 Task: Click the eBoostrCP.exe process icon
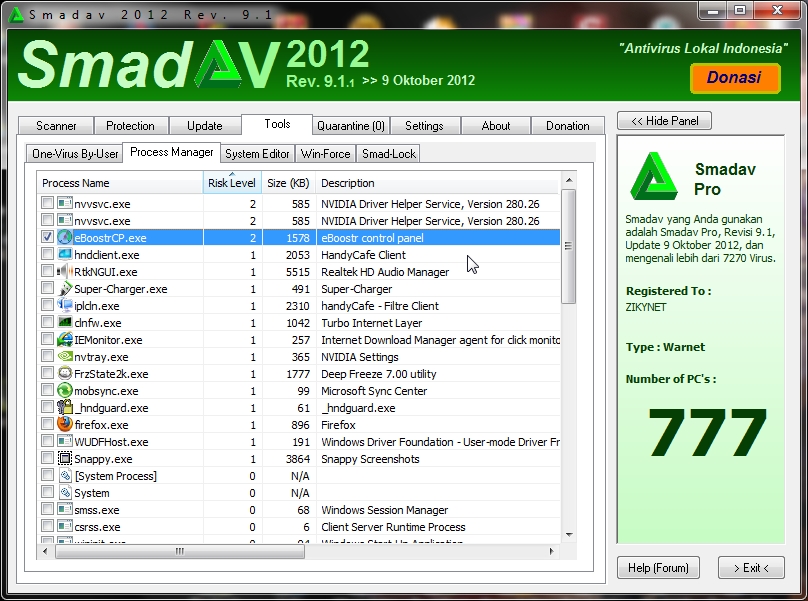[x=64, y=237]
